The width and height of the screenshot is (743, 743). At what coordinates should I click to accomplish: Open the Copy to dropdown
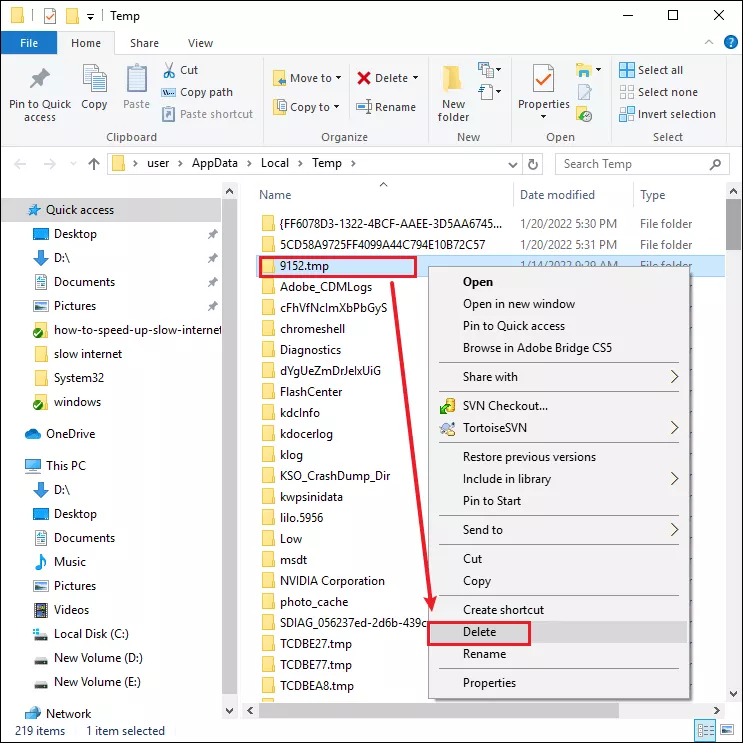(307, 107)
